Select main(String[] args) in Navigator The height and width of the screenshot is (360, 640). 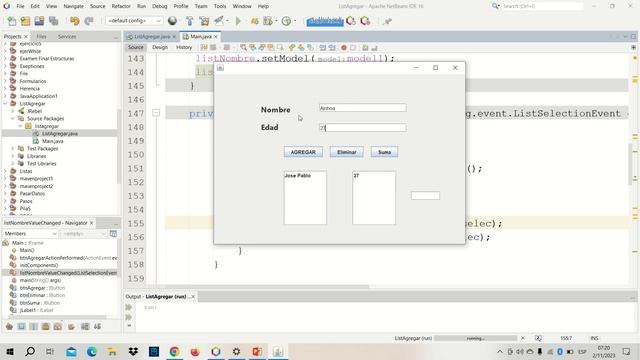[x=40, y=280]
